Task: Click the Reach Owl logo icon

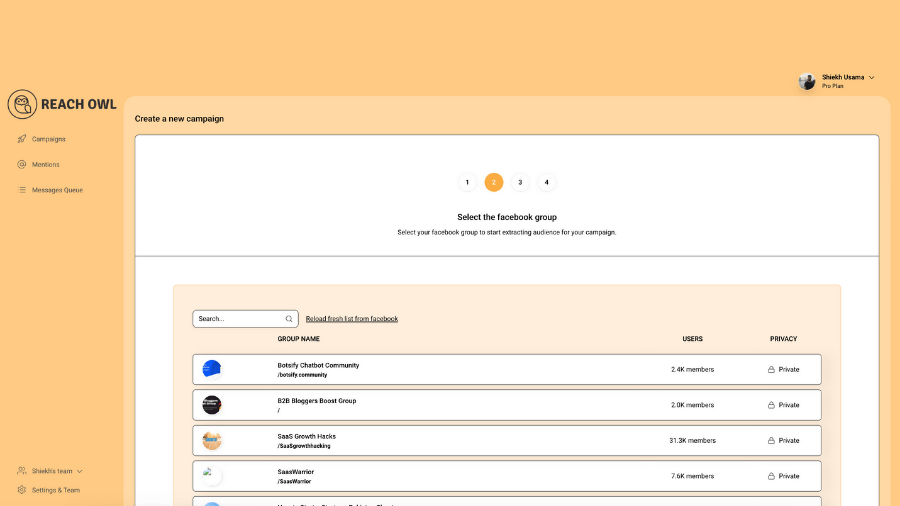Action: (x=22, y=104)
